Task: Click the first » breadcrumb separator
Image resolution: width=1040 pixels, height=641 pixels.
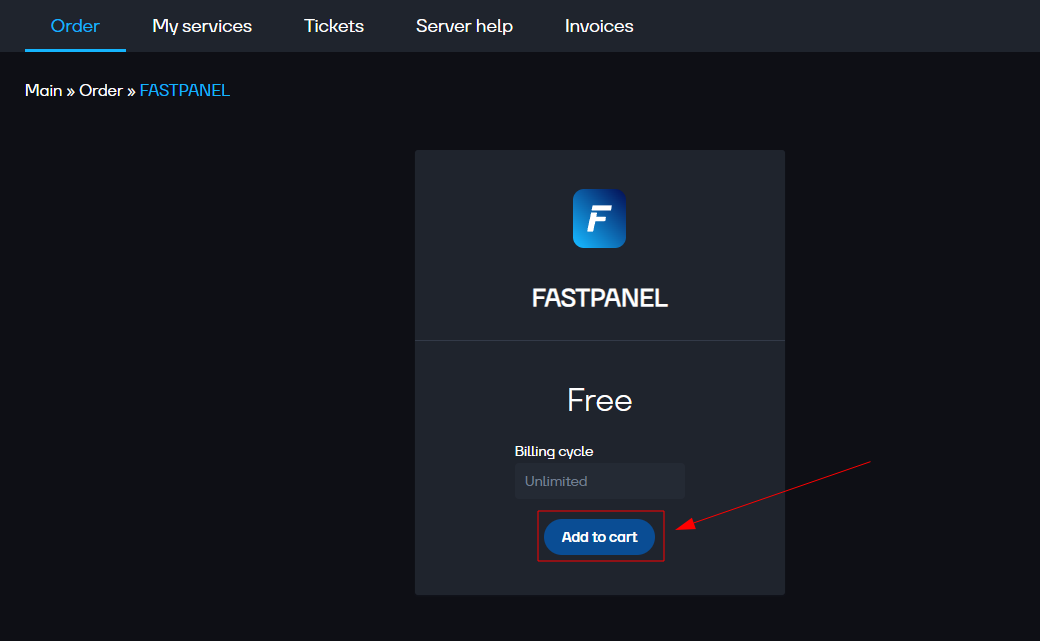Action: (71, 90)
